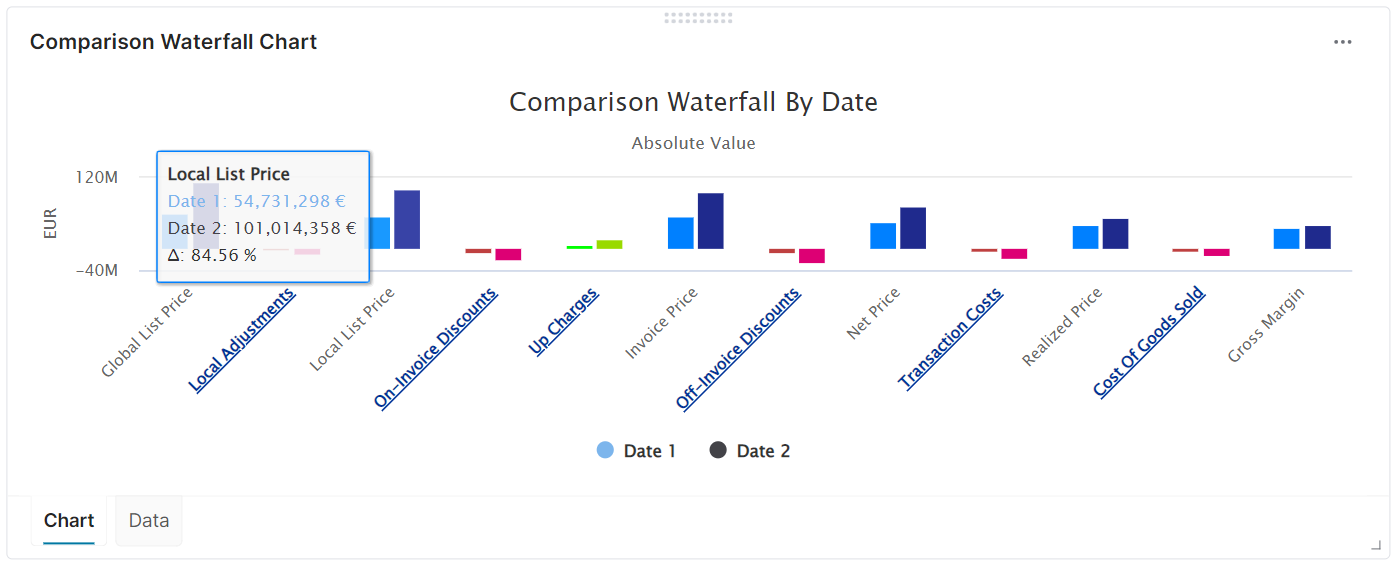Click the Transaction Costs link
Viewport: 1400px width, 569px height.
click(950, 339)
